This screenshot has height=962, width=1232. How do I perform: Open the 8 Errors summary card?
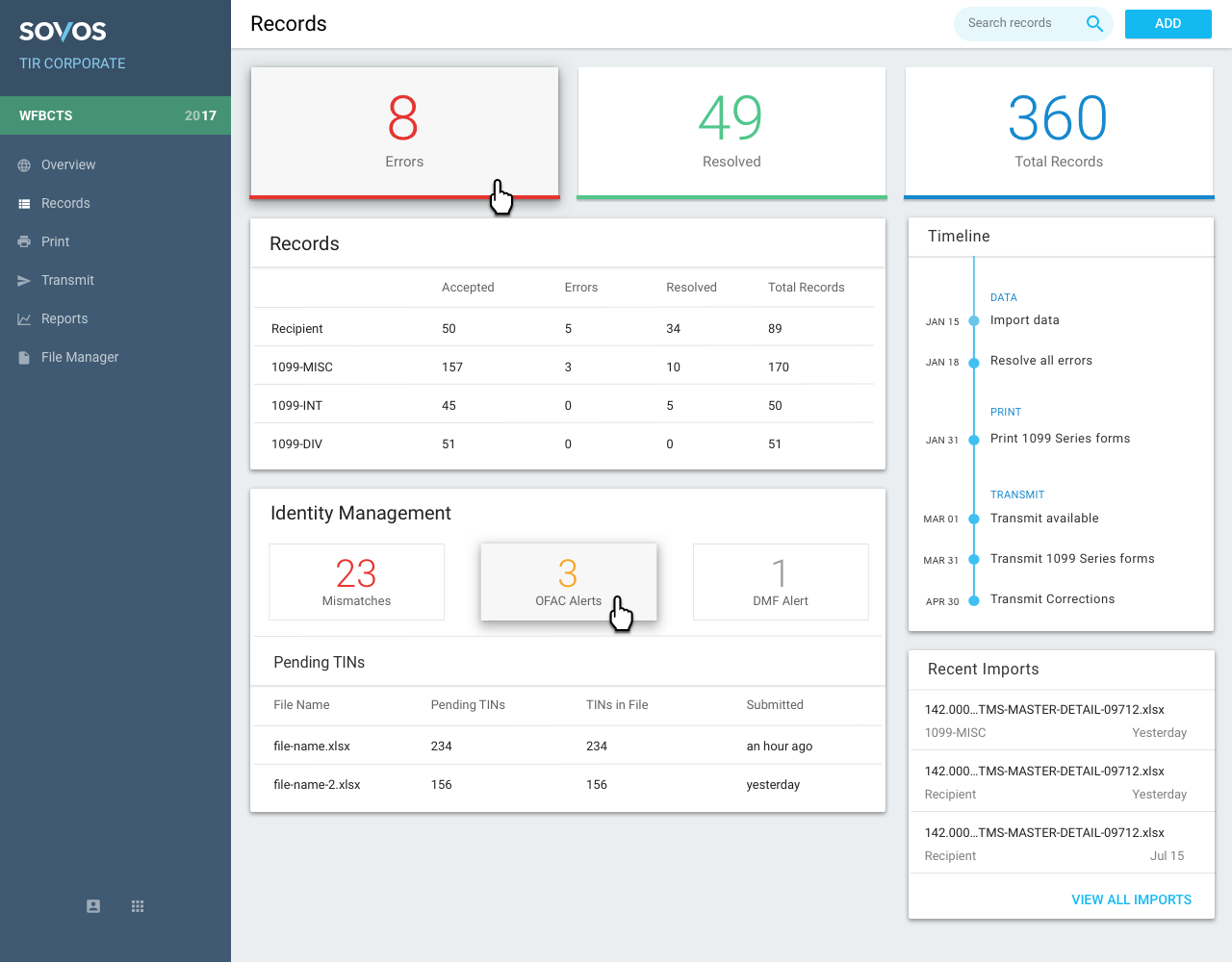(404, 132)
